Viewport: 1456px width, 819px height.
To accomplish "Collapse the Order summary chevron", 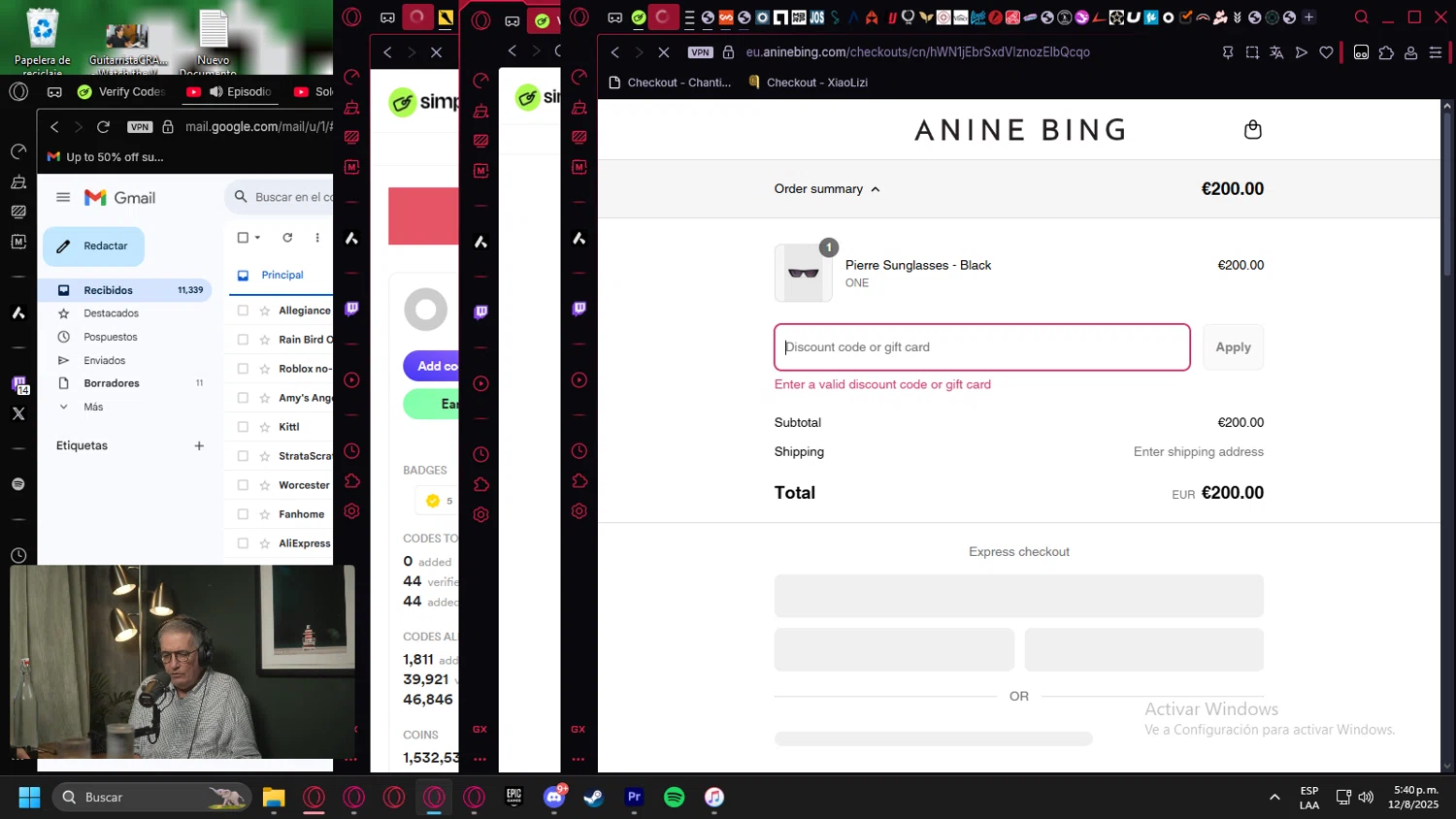I will point(876,189).
